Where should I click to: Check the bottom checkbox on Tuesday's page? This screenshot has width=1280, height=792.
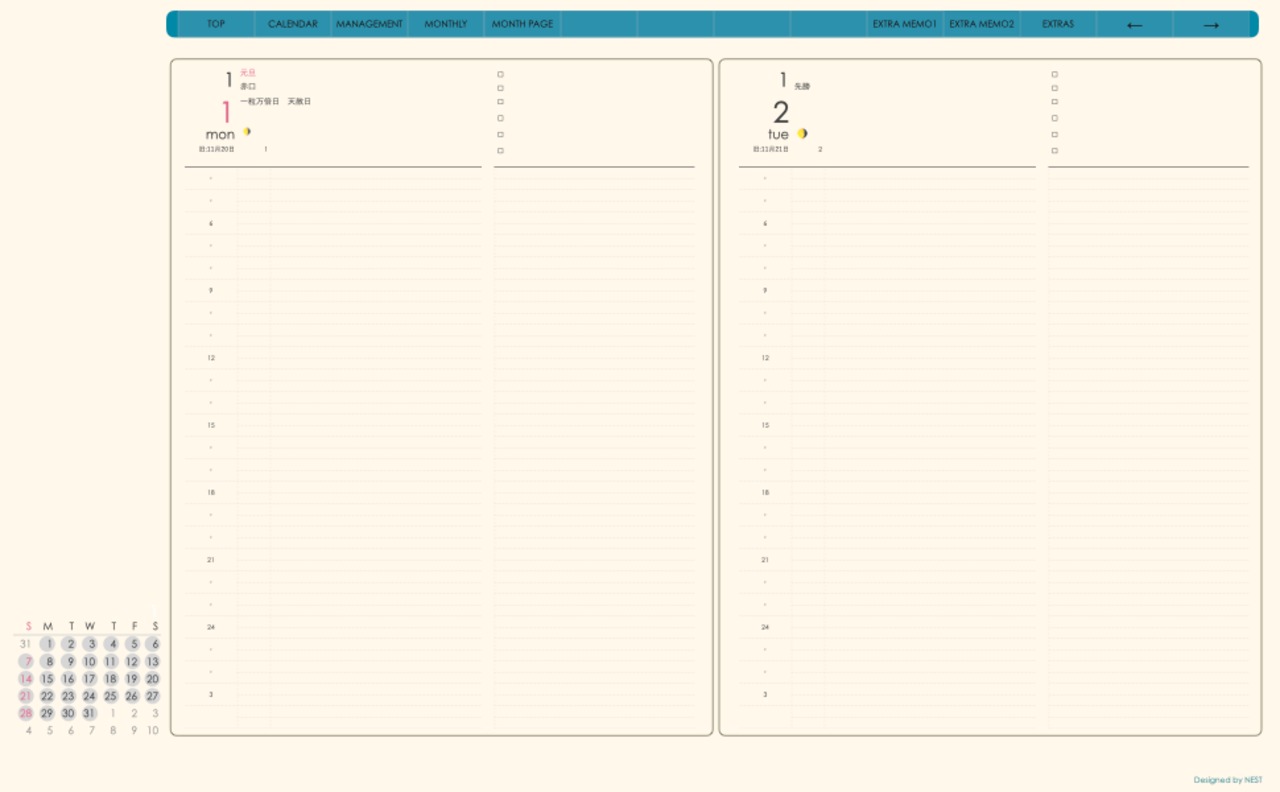point(1054,151)
